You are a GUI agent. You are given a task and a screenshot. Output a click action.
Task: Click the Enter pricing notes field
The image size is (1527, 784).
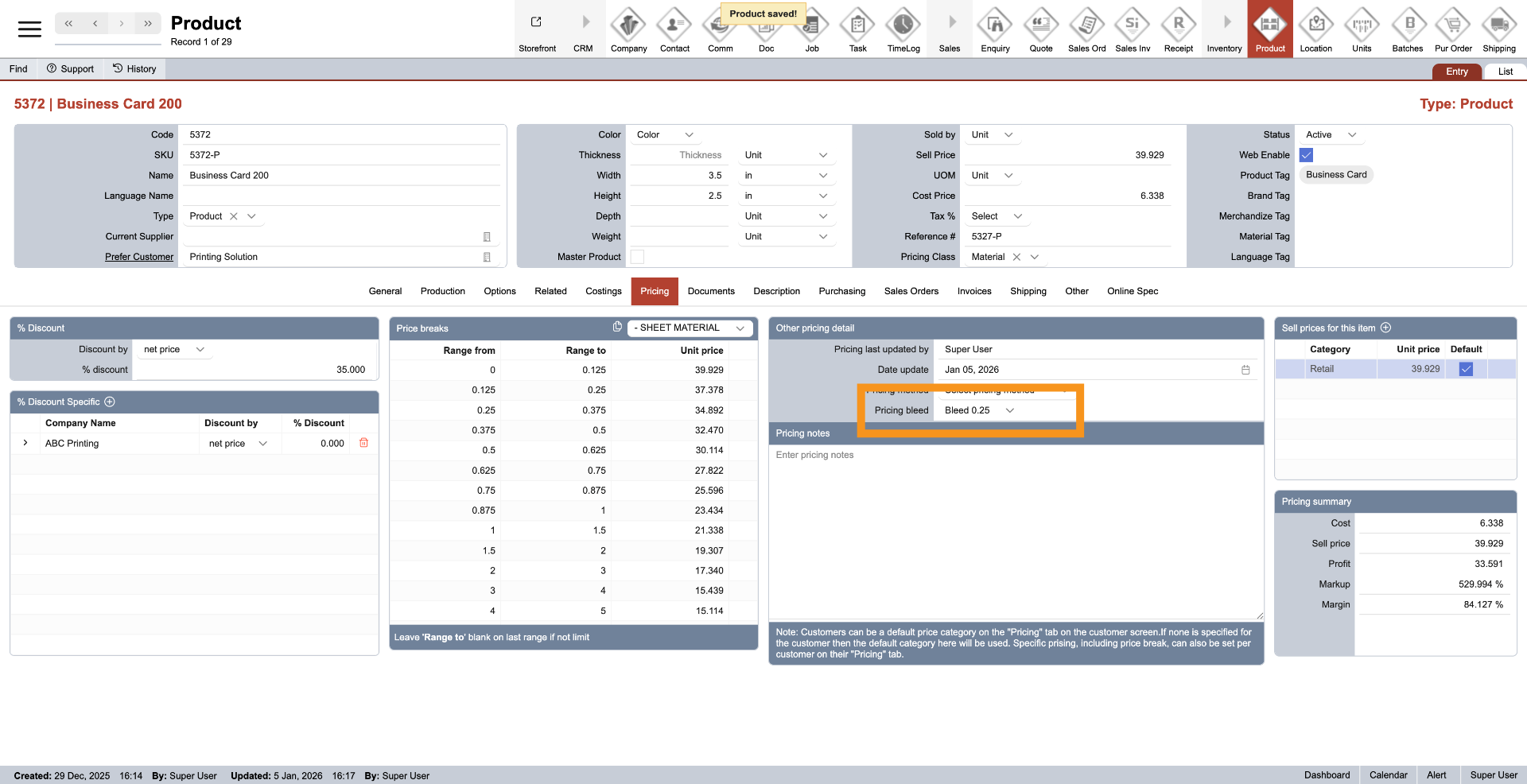click(x=1015, y=525)
